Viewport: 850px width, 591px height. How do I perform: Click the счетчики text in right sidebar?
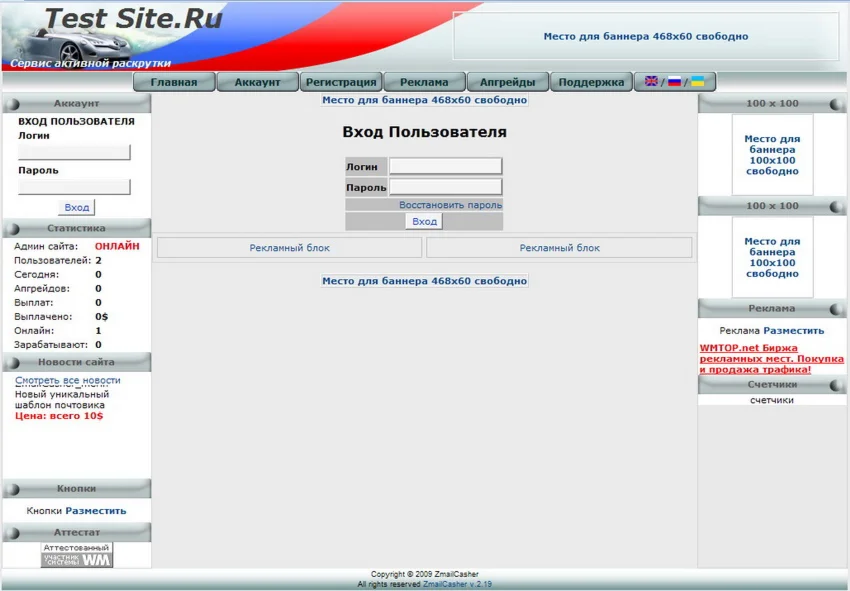click(772, 400)
